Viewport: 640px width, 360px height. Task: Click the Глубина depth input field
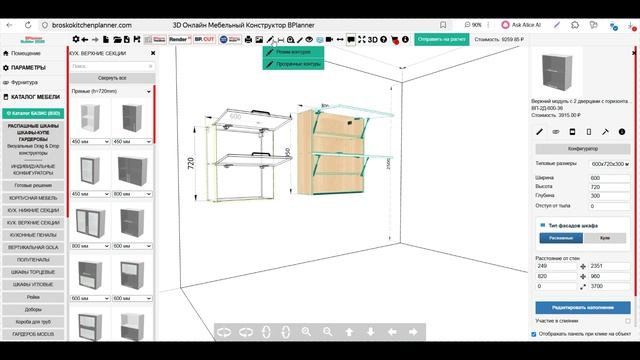tap(610, 196)
